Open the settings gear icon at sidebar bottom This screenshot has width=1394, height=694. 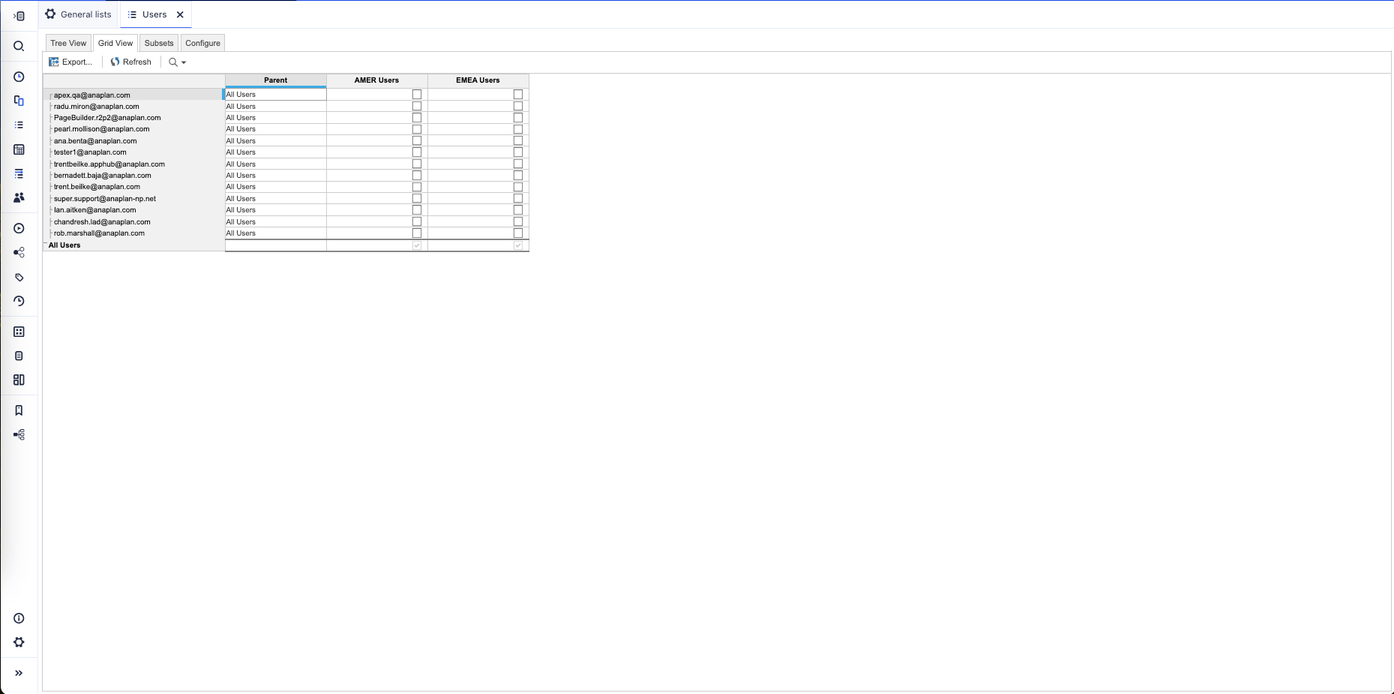[19, 642]
